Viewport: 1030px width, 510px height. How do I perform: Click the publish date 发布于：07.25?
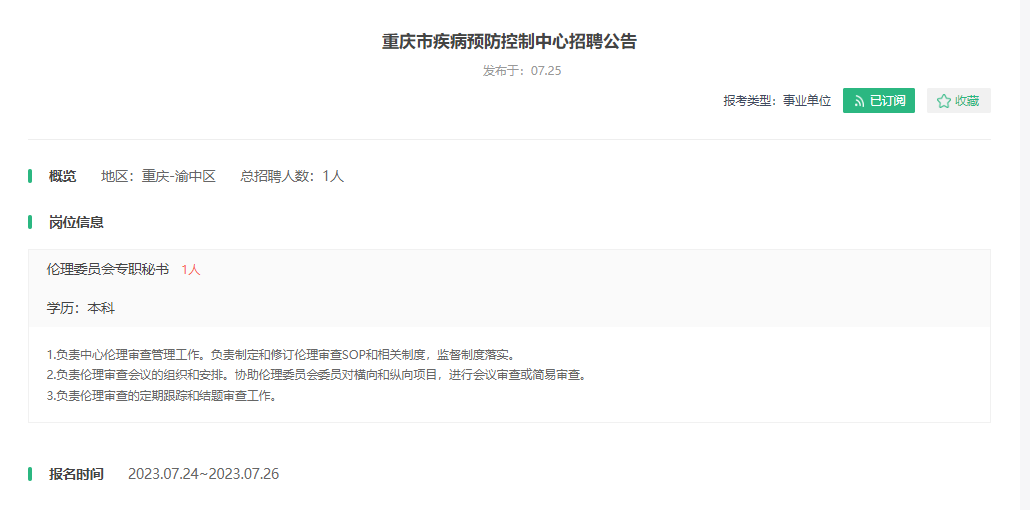click(522, 71)
